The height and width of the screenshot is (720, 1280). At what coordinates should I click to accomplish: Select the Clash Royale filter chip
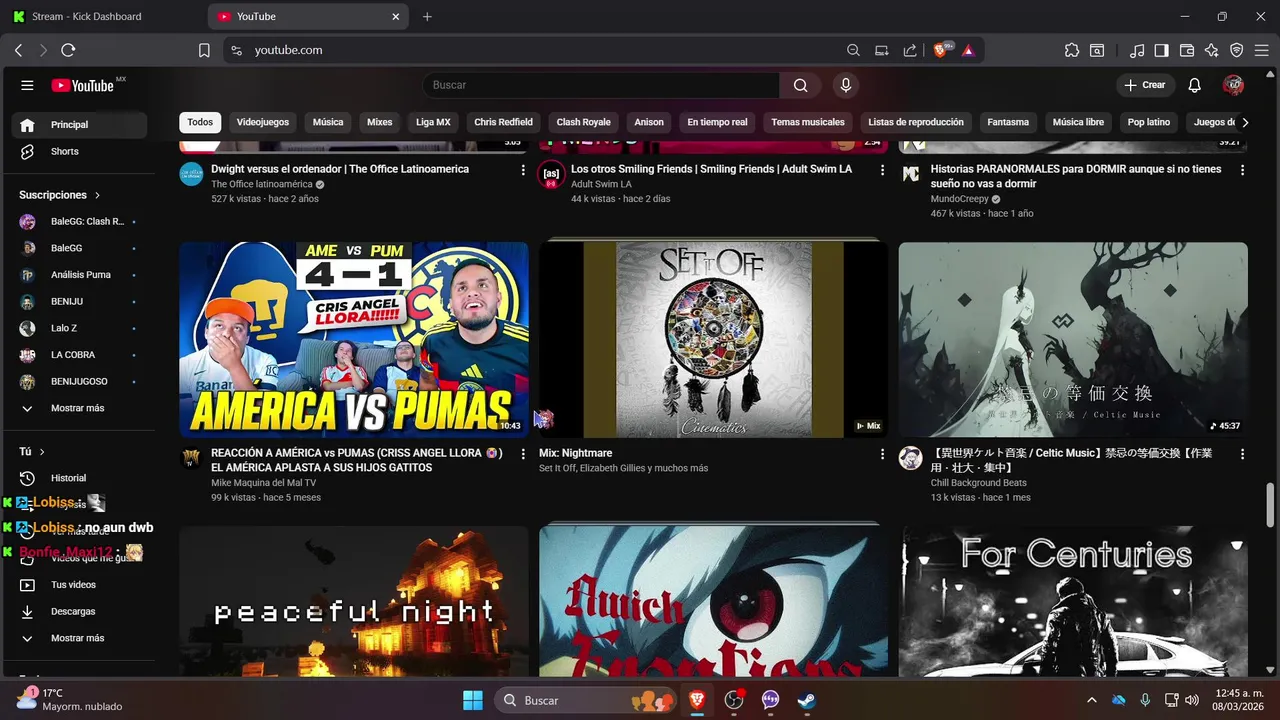coord(583,122)
